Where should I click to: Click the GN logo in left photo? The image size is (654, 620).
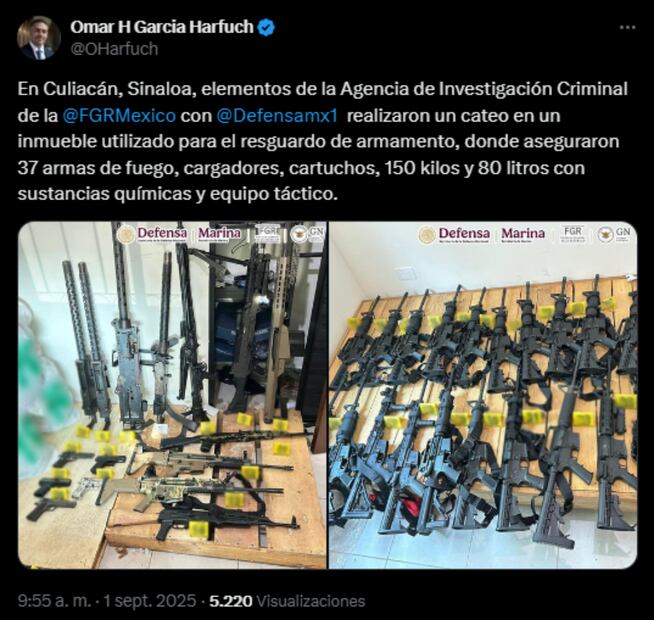307,234
